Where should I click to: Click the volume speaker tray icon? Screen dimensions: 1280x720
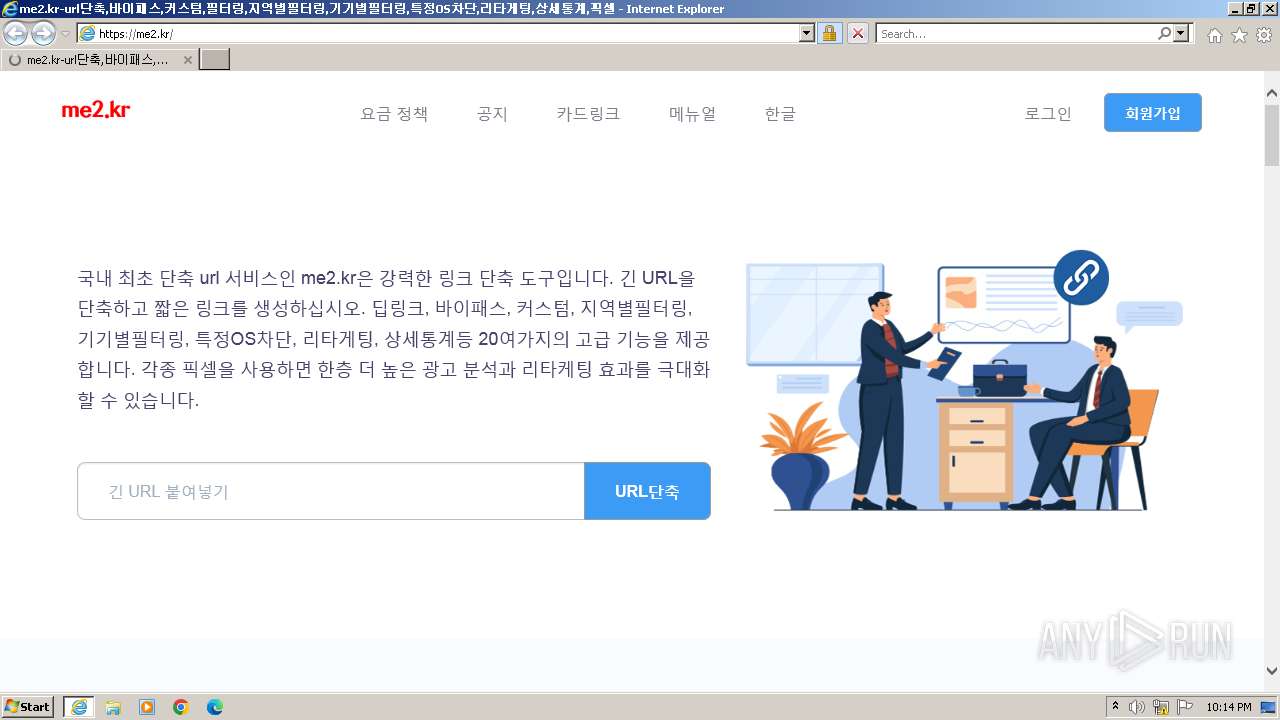pyautogui.click(x=1137, y=707)
